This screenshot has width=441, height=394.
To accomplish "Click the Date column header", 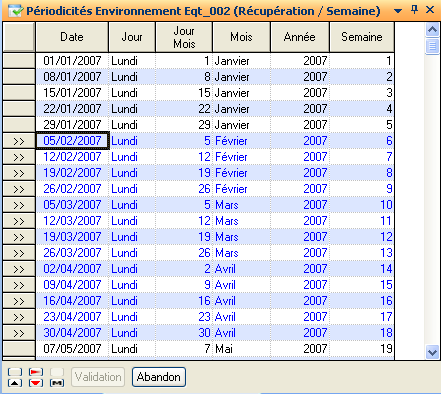I will click(x=72, y=37).
